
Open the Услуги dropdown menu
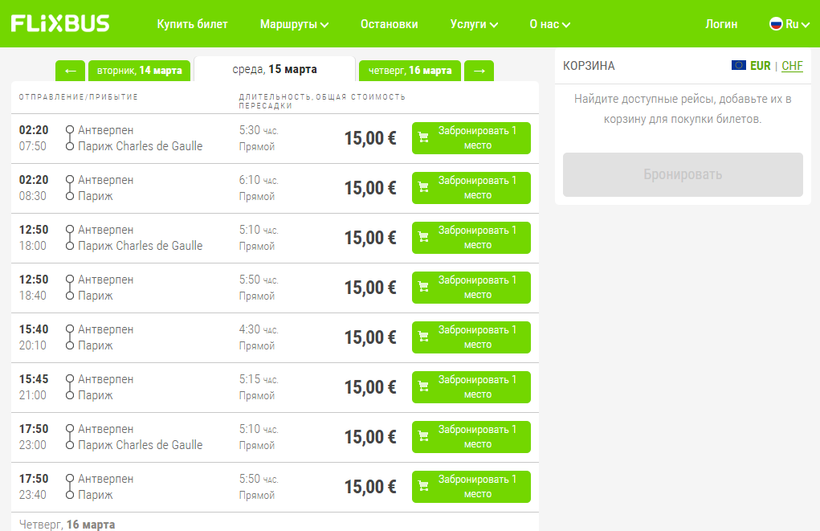coord(474,24)
